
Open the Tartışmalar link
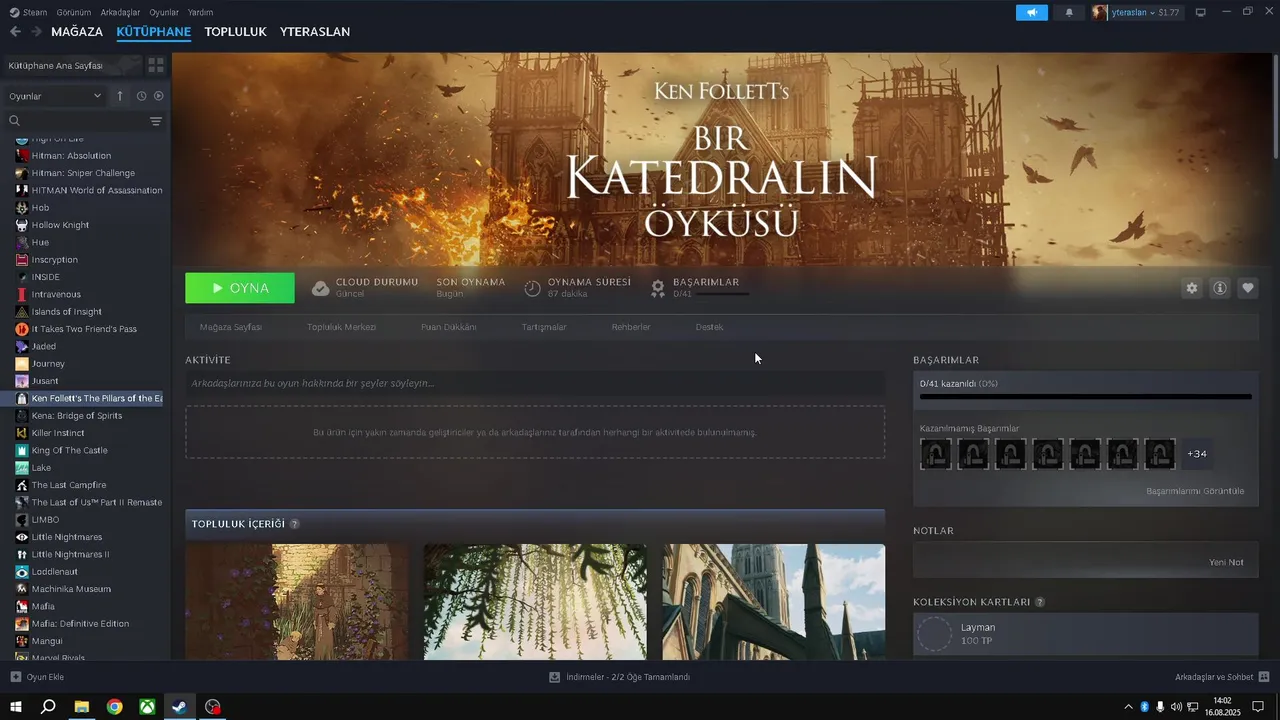coord(544,327)
